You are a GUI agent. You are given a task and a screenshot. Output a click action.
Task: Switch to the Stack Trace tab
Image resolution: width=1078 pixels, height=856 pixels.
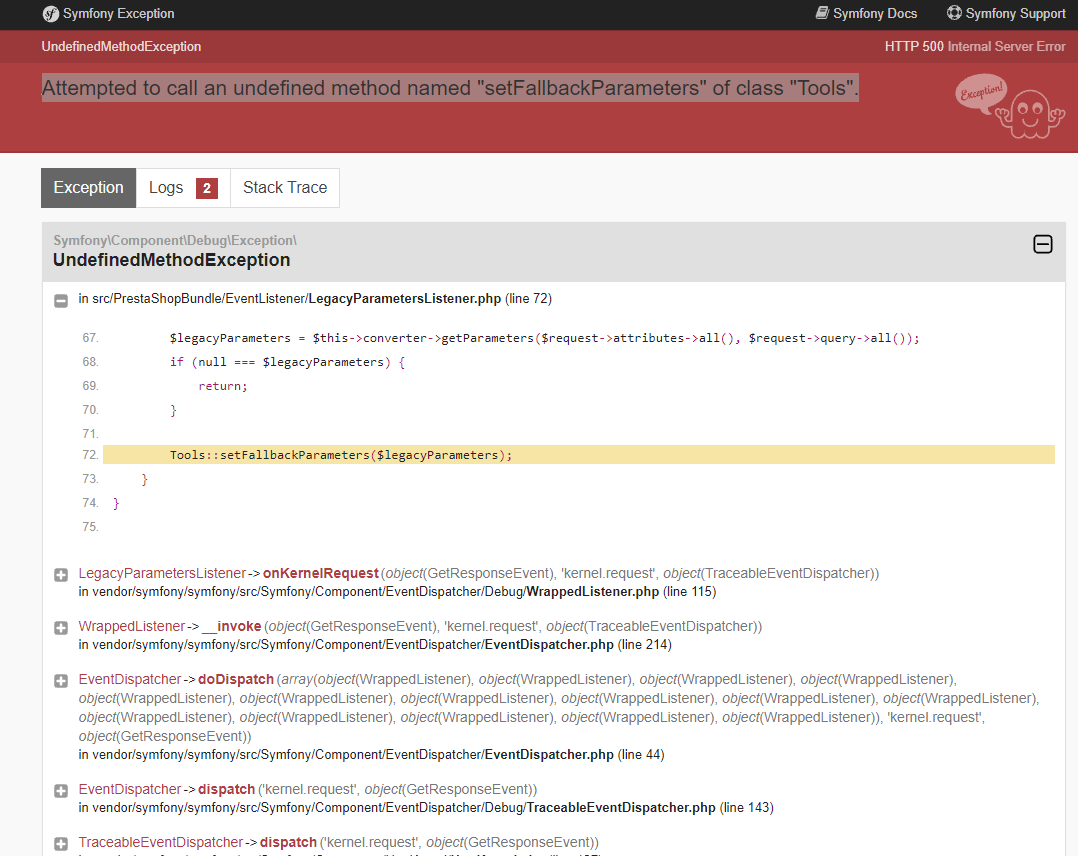click(x=285, y=188)
